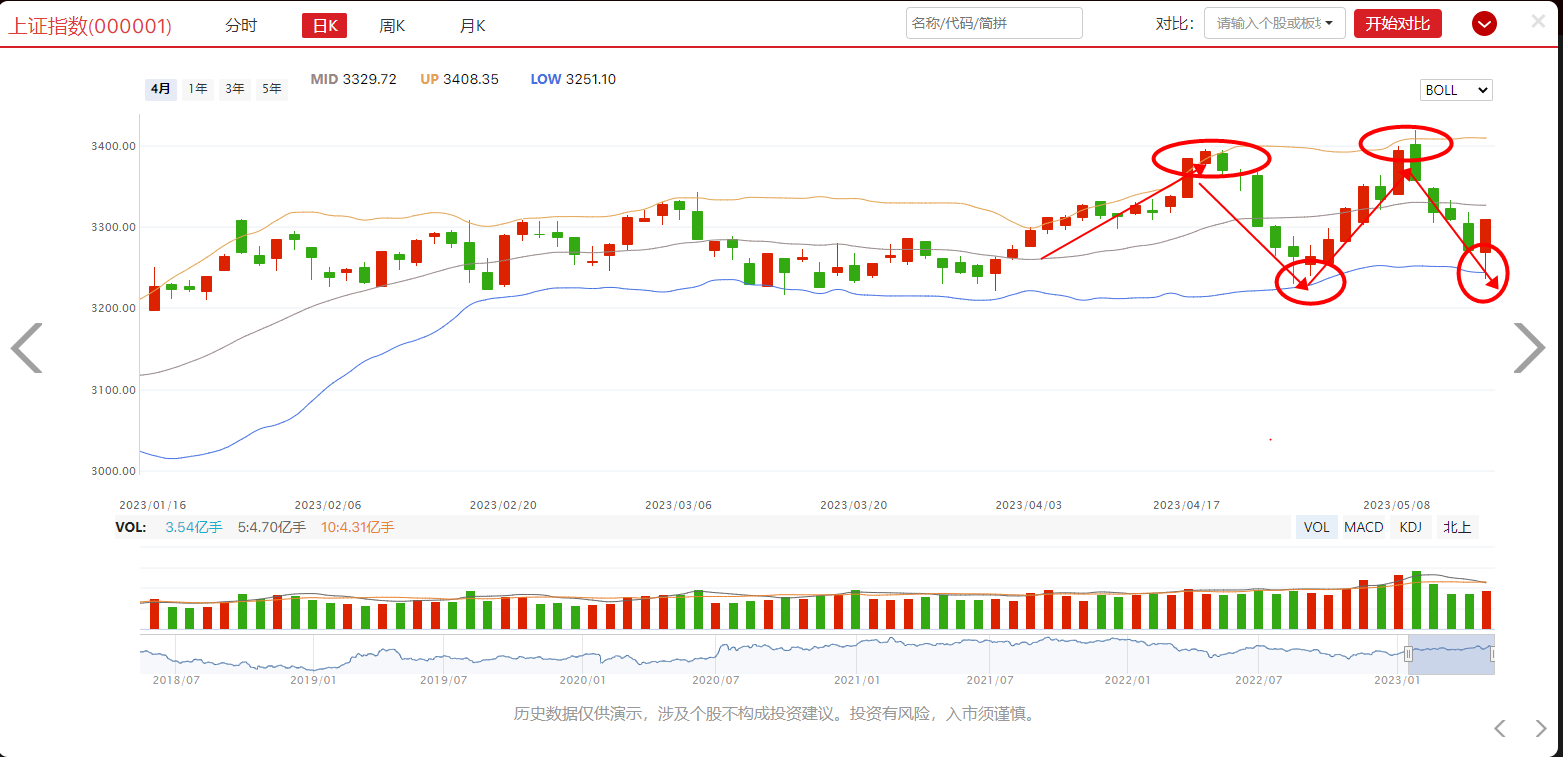
Task: Click the right handle of the range slider
Action: (1493, 654)
